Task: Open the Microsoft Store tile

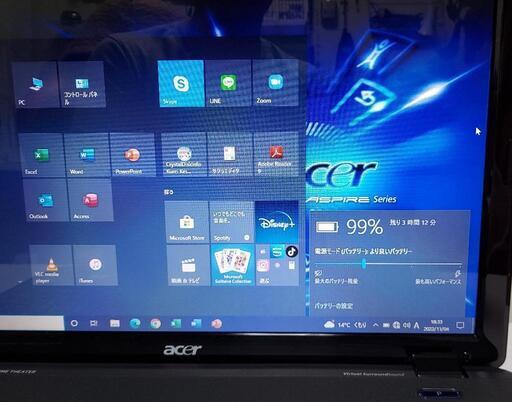Action: (x=187, y=222)
